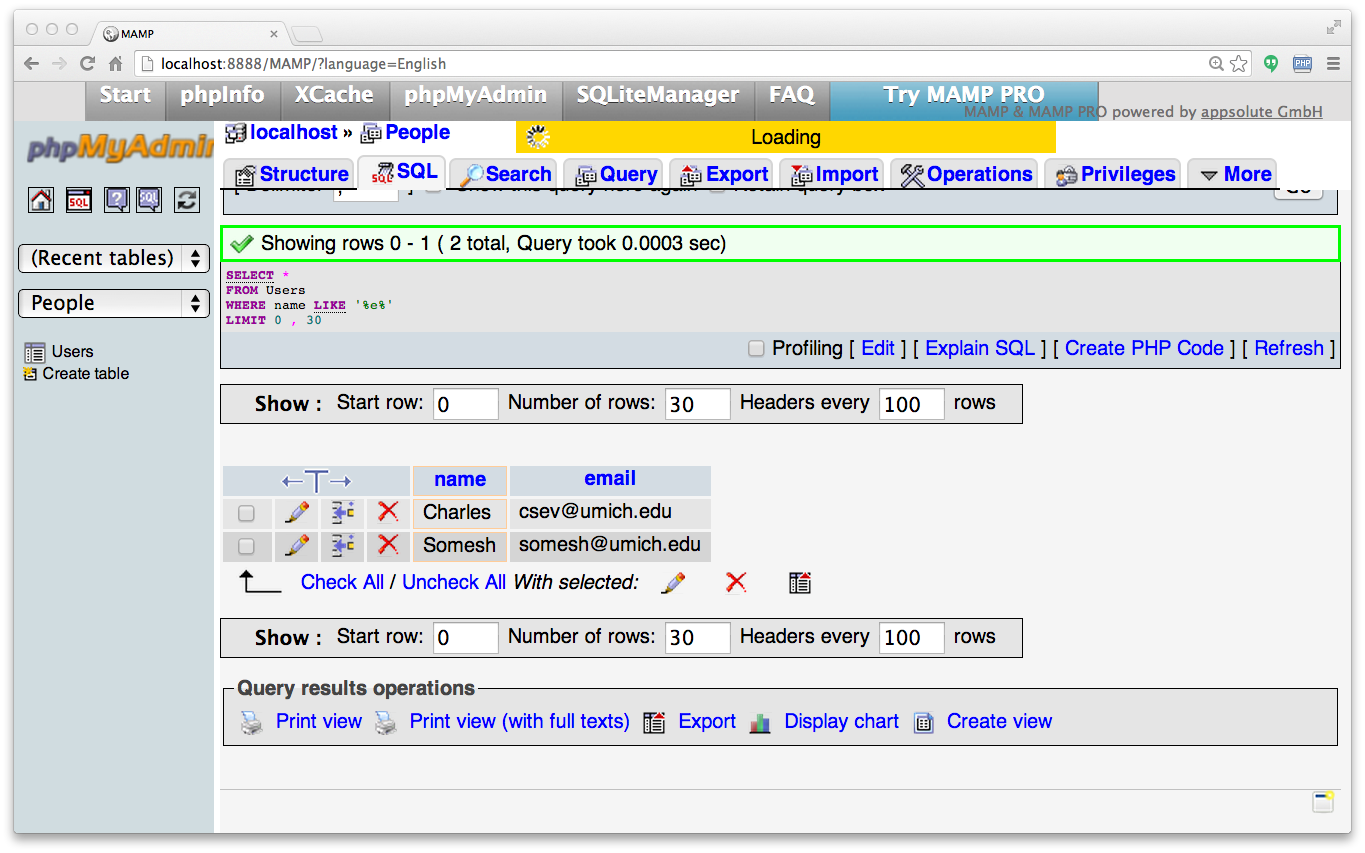1365x853 pixels.
Task: Click the Display chart link
Action: (841, 722)
